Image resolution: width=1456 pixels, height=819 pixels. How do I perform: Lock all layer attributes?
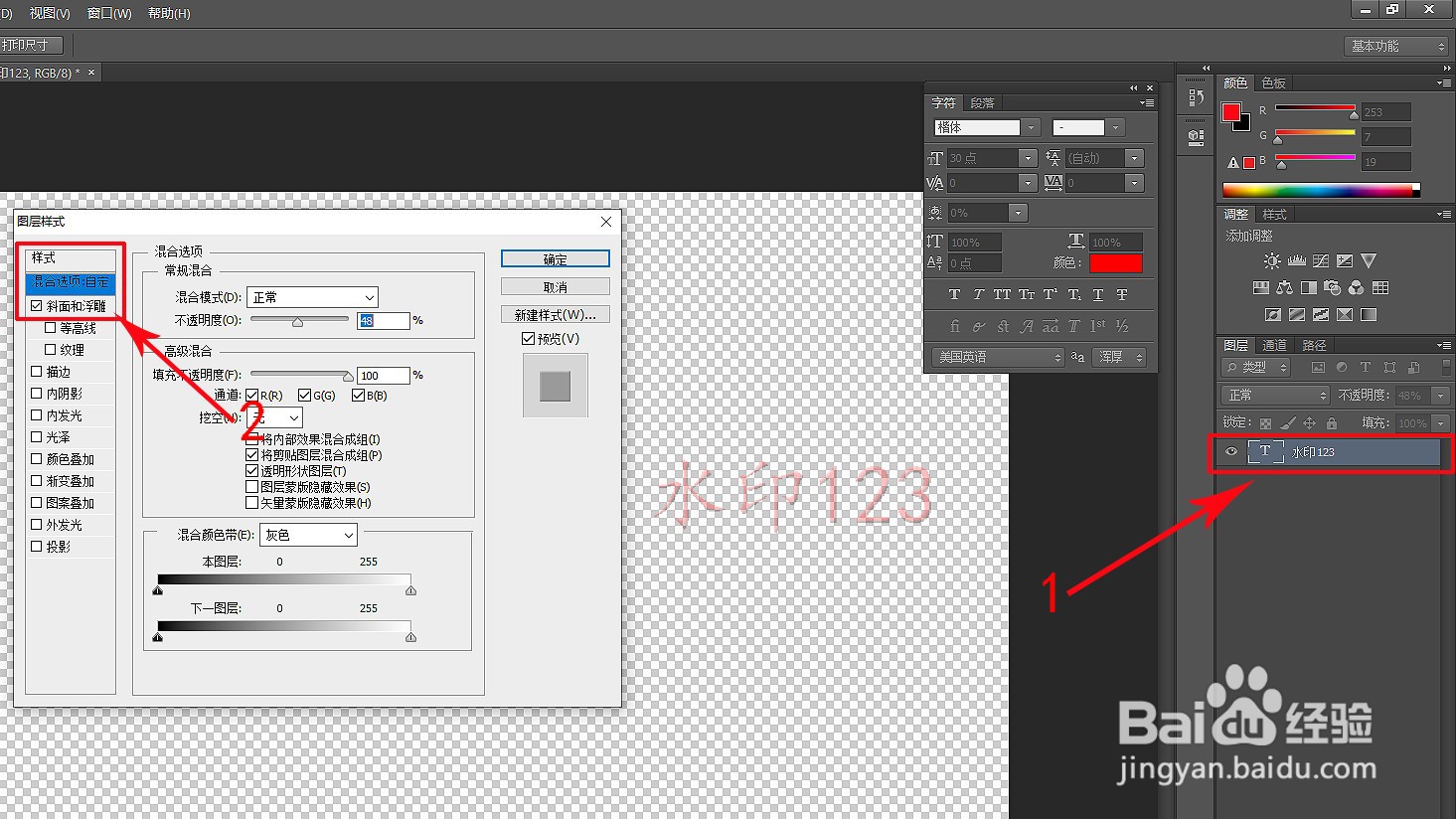1332,423
